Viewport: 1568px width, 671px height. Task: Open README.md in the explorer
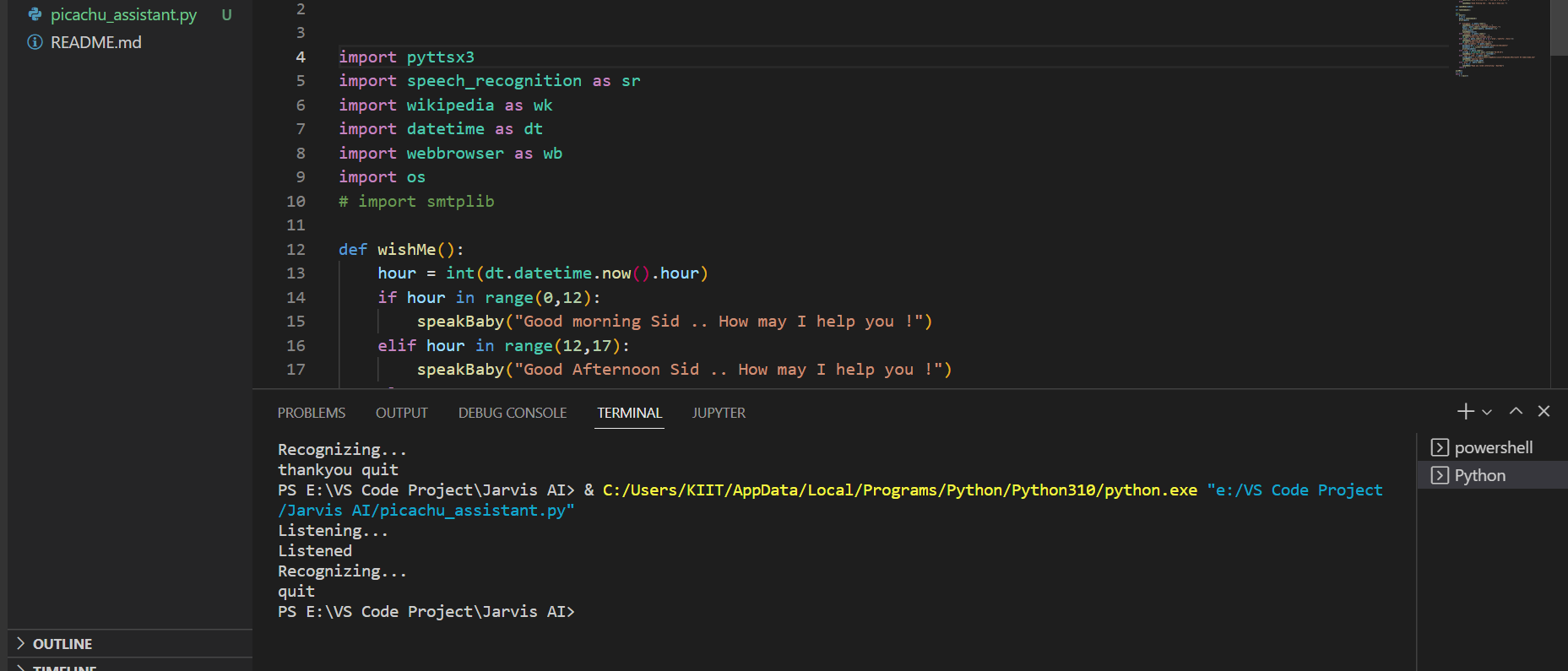95,42
